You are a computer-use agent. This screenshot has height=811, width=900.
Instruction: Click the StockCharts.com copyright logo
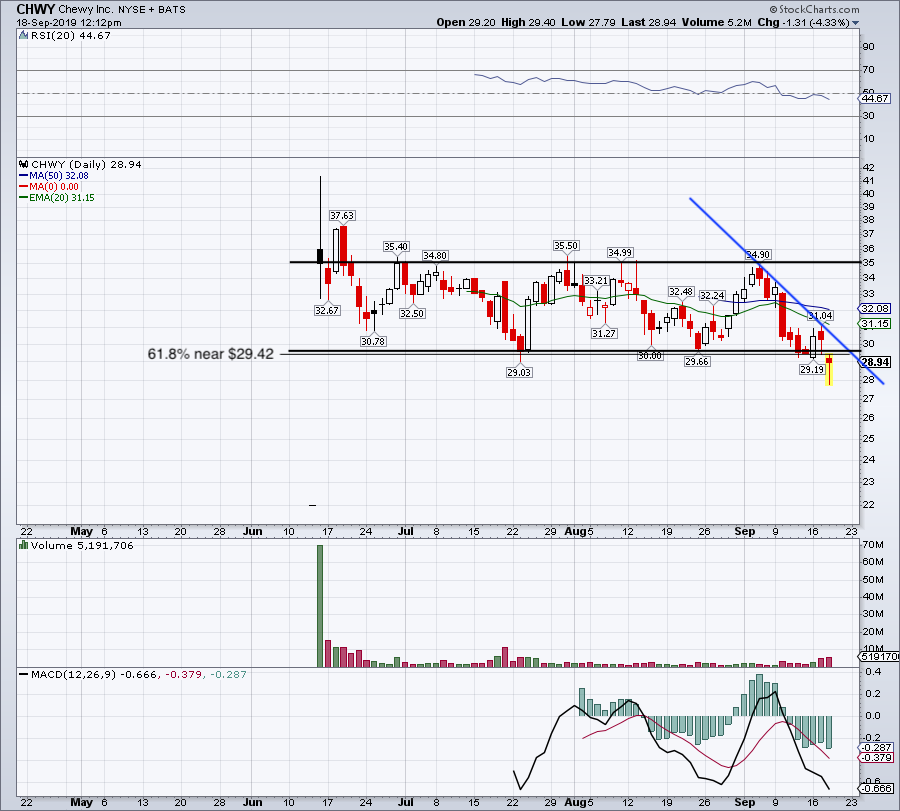[814, 9]
